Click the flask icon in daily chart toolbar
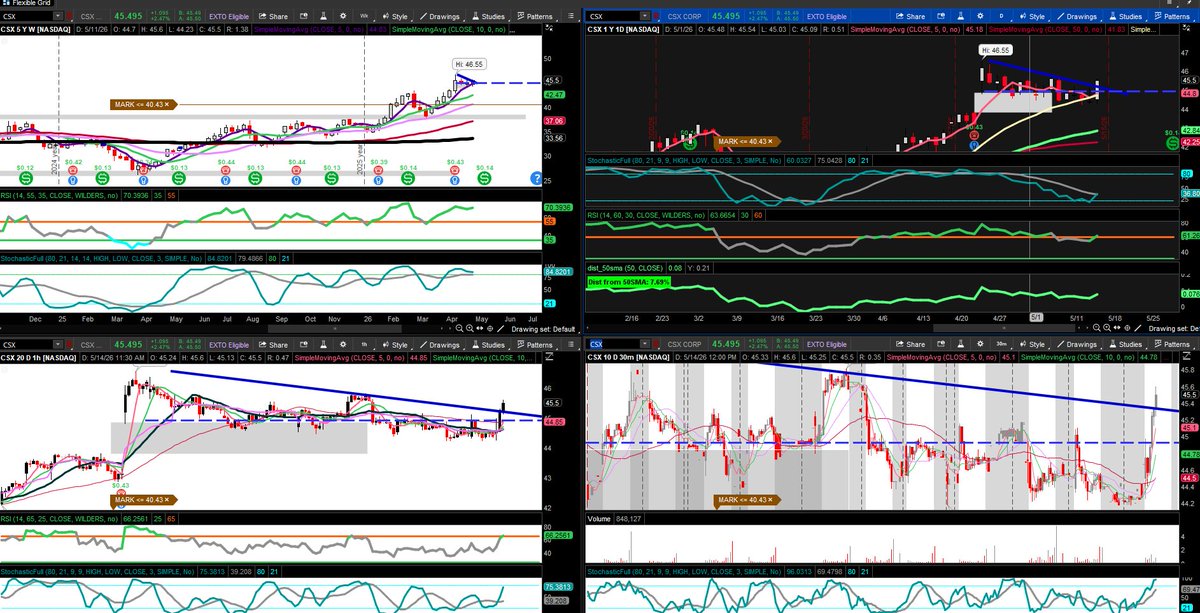The width and height of the screenshot is (1200, 613). pyautogui.click(x=960, y=17)
